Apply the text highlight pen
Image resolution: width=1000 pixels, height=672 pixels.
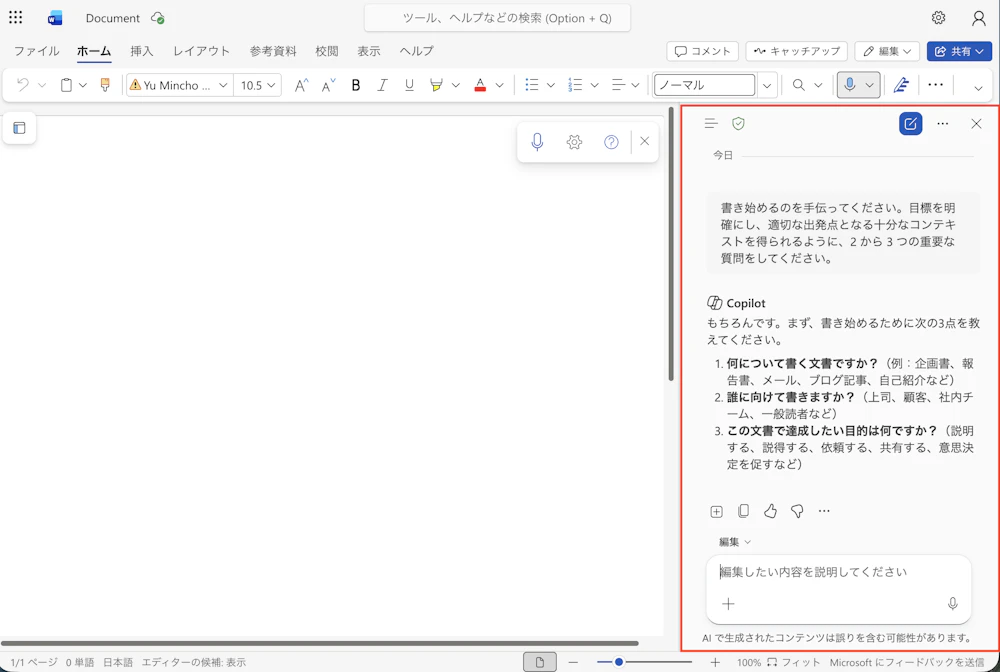pos(436,85)
